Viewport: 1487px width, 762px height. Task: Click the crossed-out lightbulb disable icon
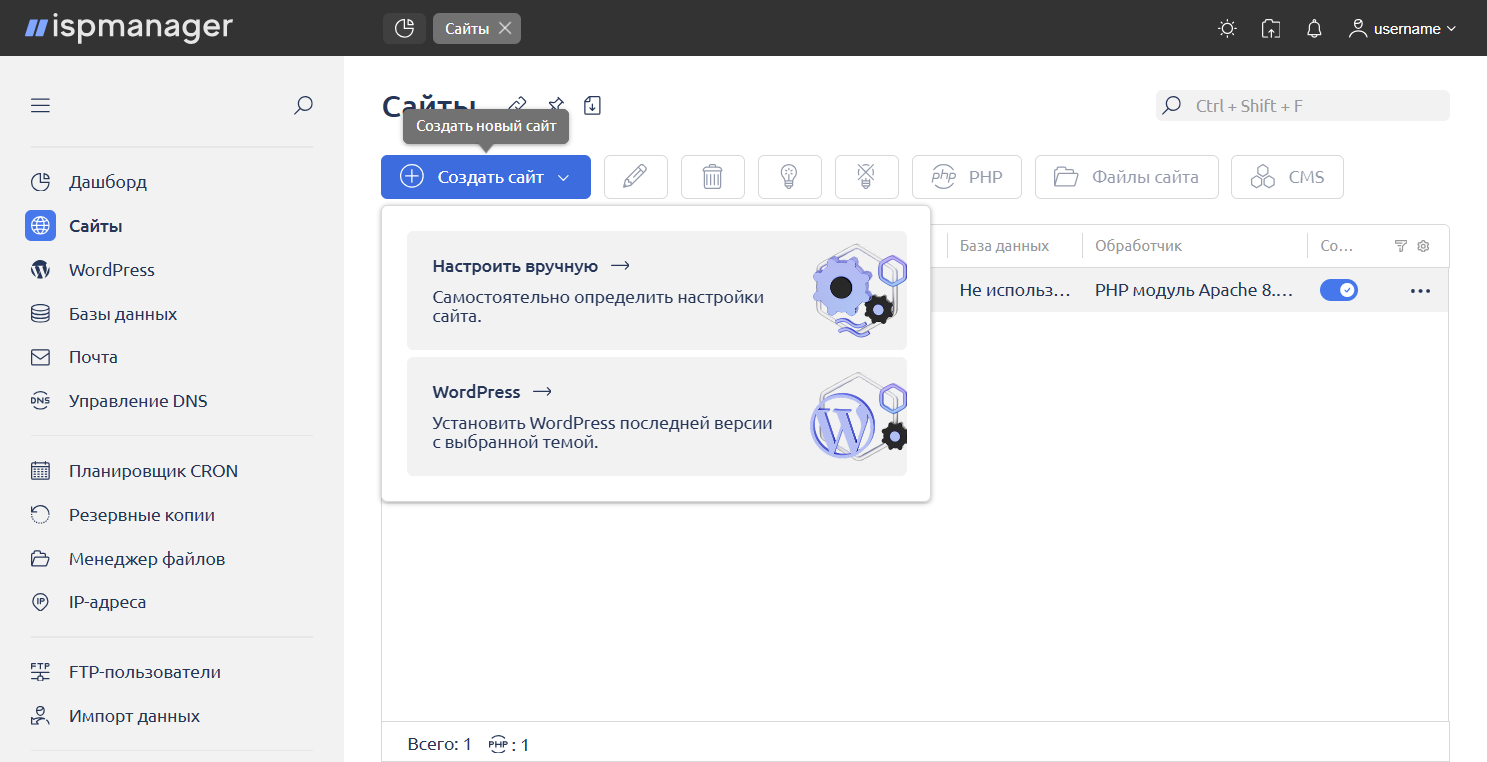click(x=866, y=177)
